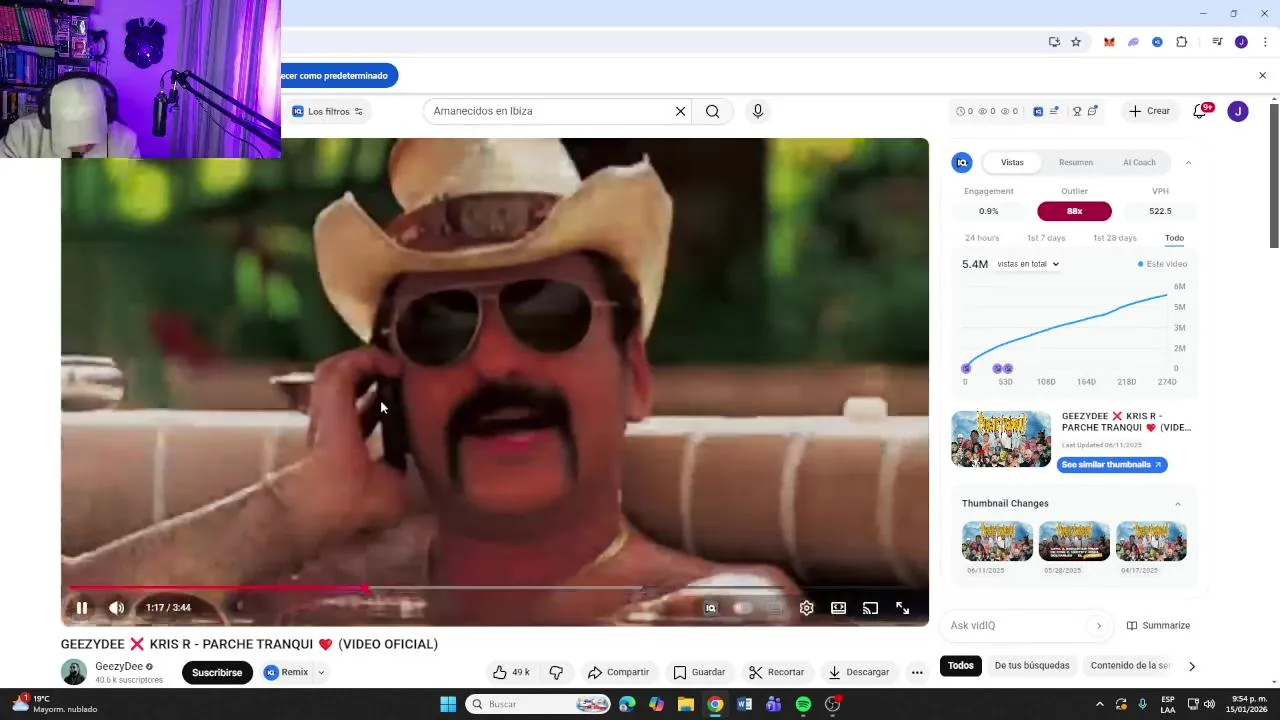This screenshot has width=1280, height=720.
Task: Click the 88x Outlier badge
Action: (1074, 211)
